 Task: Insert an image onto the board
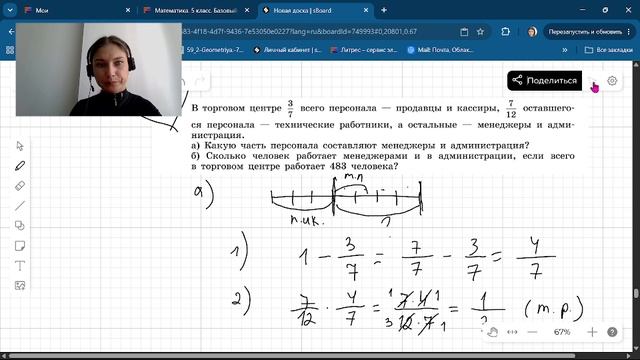(x=20, y=286)
